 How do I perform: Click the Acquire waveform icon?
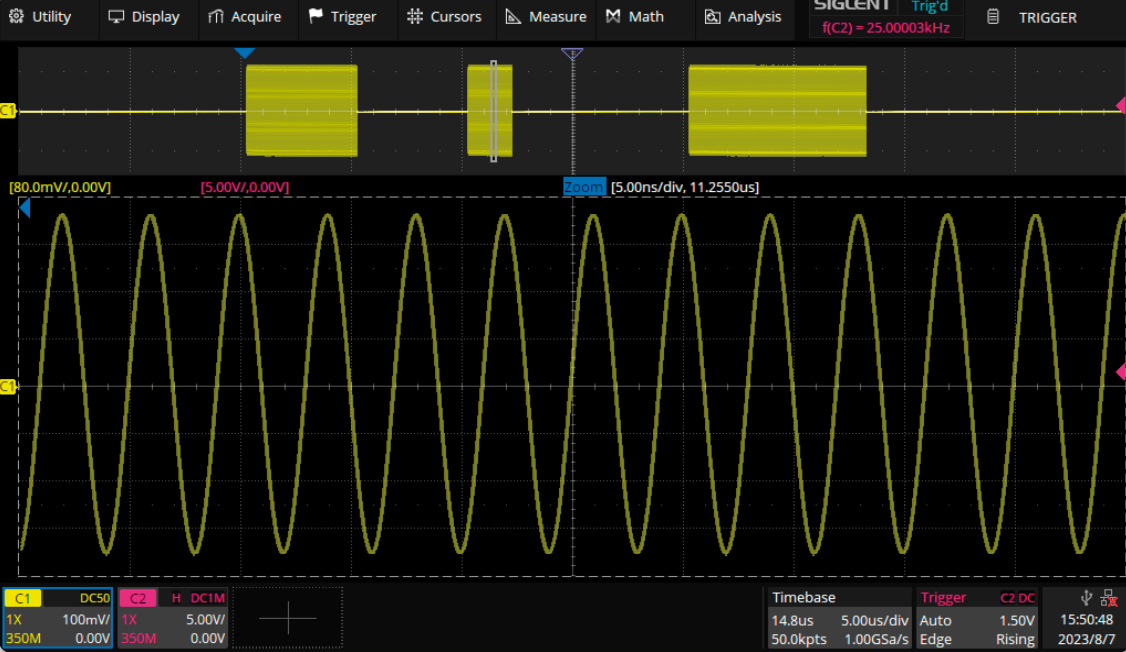(x=216, y=17)
